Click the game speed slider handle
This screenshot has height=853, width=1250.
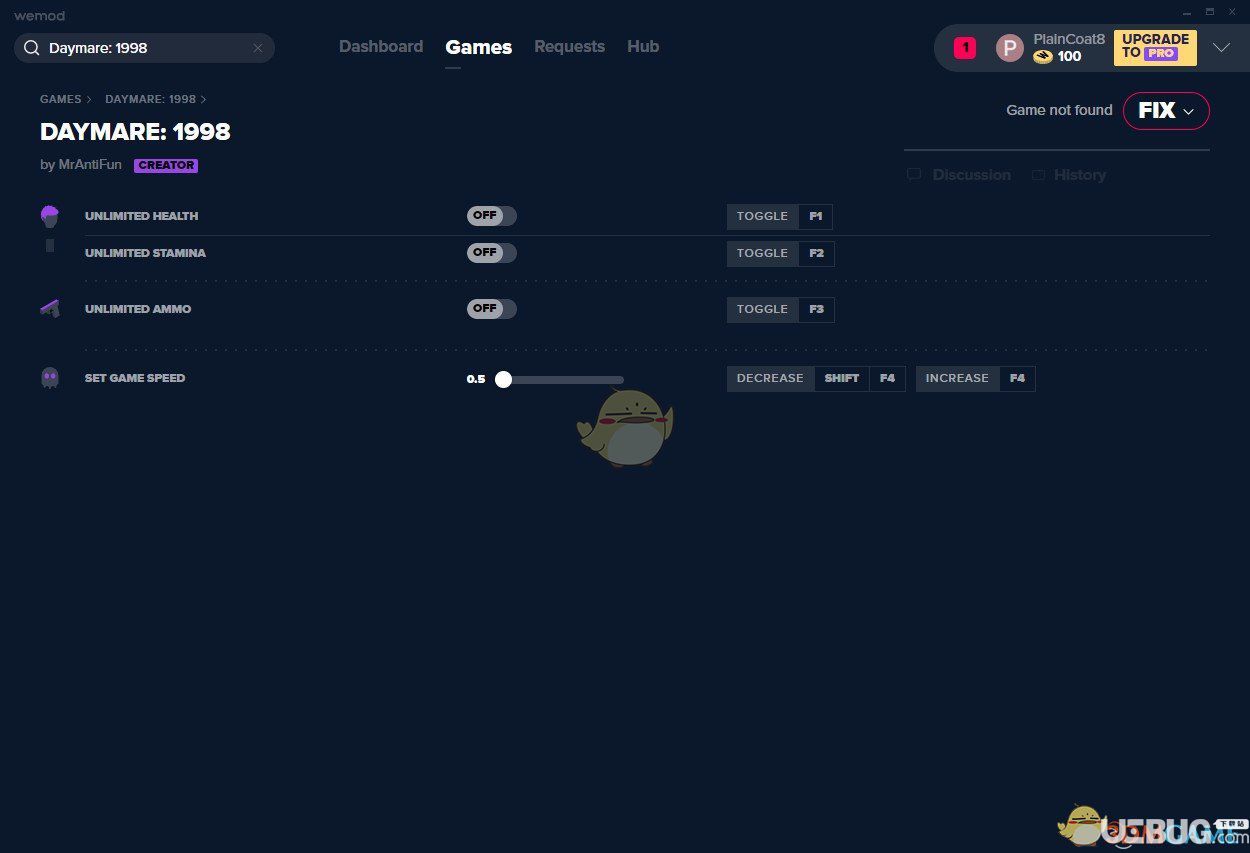point(503,379)
